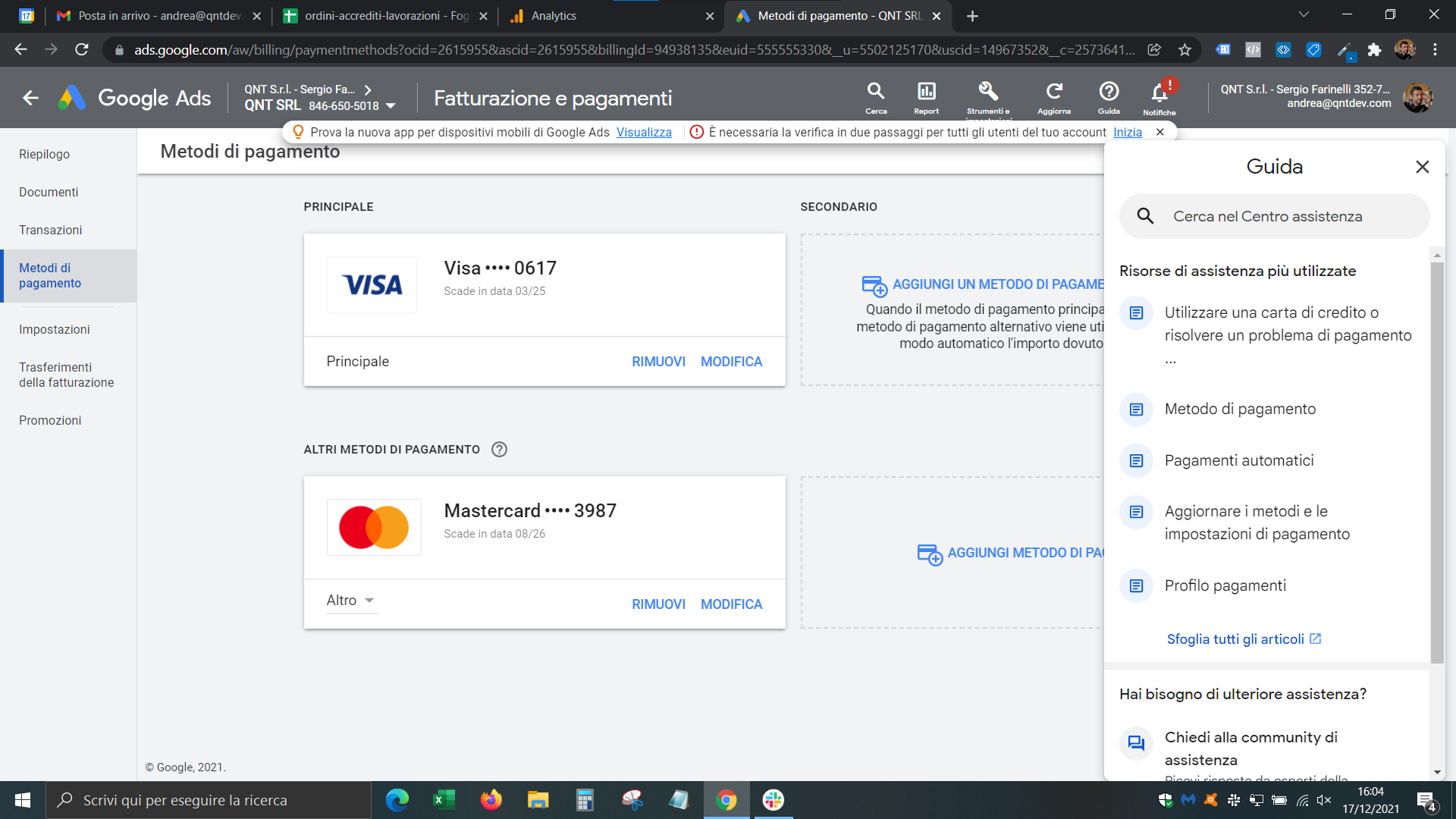Open Trasferimenti della fatturazione in sidebar

(x=66, y=375)
